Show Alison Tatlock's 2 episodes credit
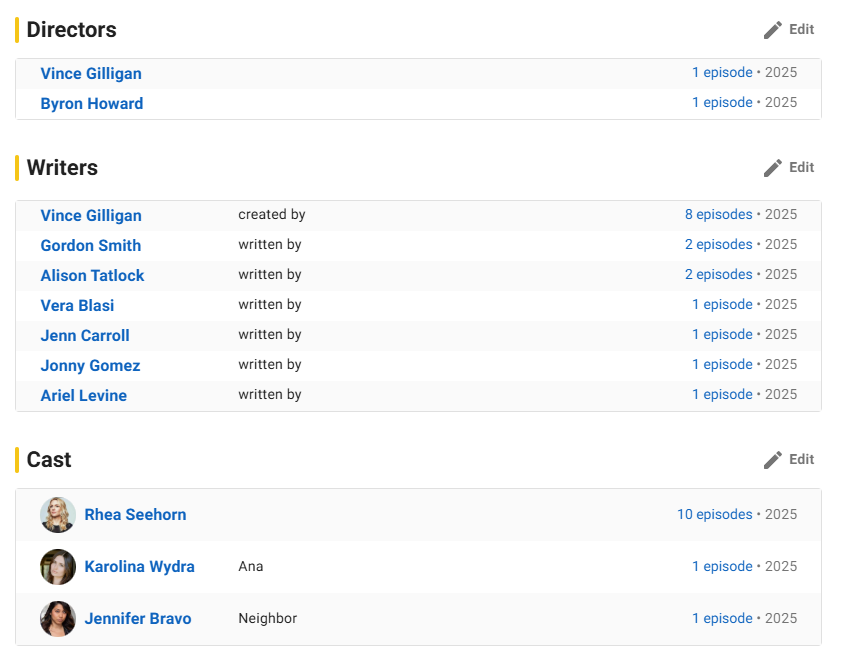Screen dimensions: 855x660 [x=719, y=274]
